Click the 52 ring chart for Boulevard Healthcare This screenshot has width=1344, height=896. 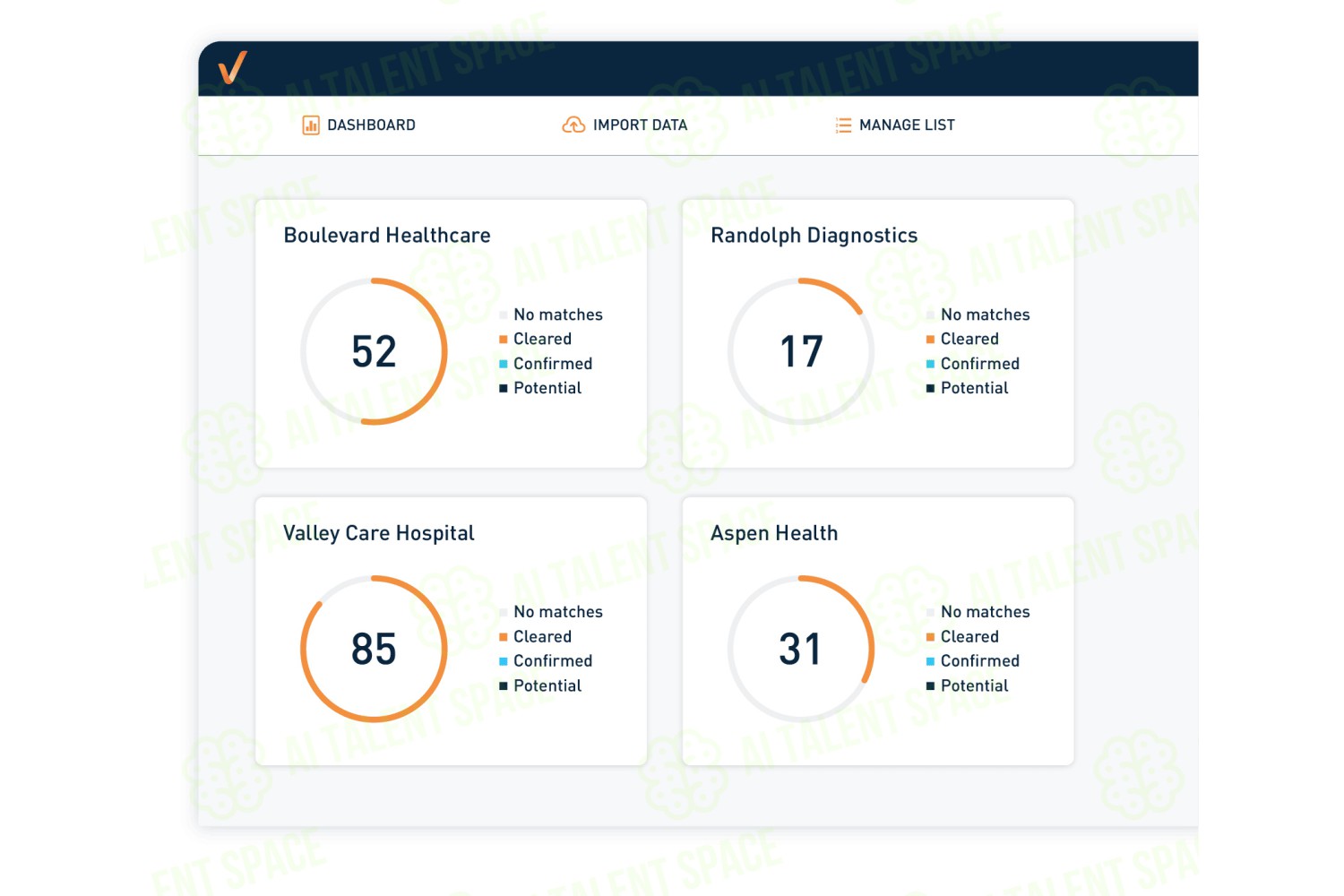(374, 351)
